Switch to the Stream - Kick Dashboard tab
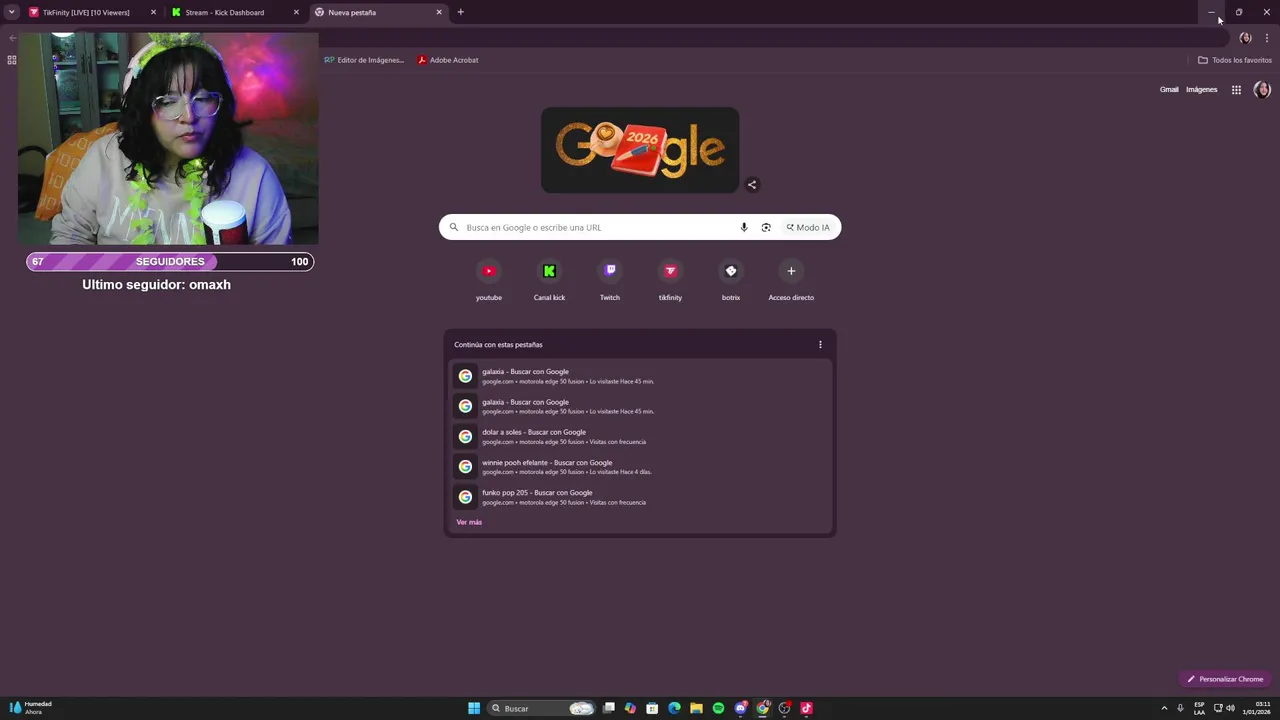The height and width of the screenshot is (720, 1280). pos(225,12)
